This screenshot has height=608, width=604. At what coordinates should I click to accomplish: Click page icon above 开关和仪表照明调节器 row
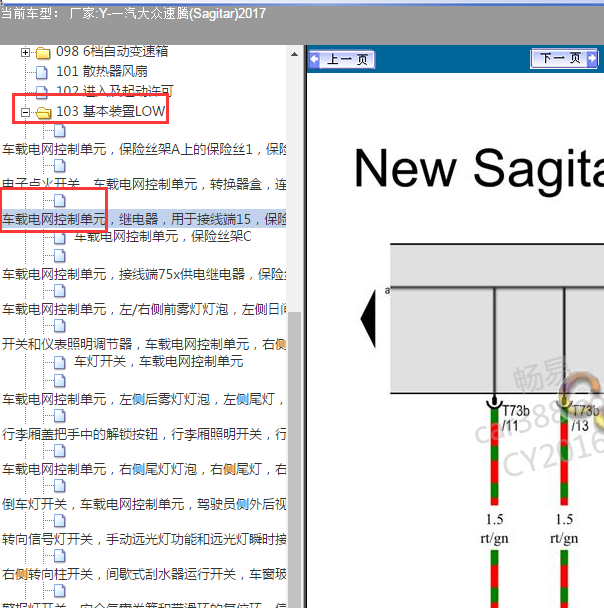pos(60,326)
